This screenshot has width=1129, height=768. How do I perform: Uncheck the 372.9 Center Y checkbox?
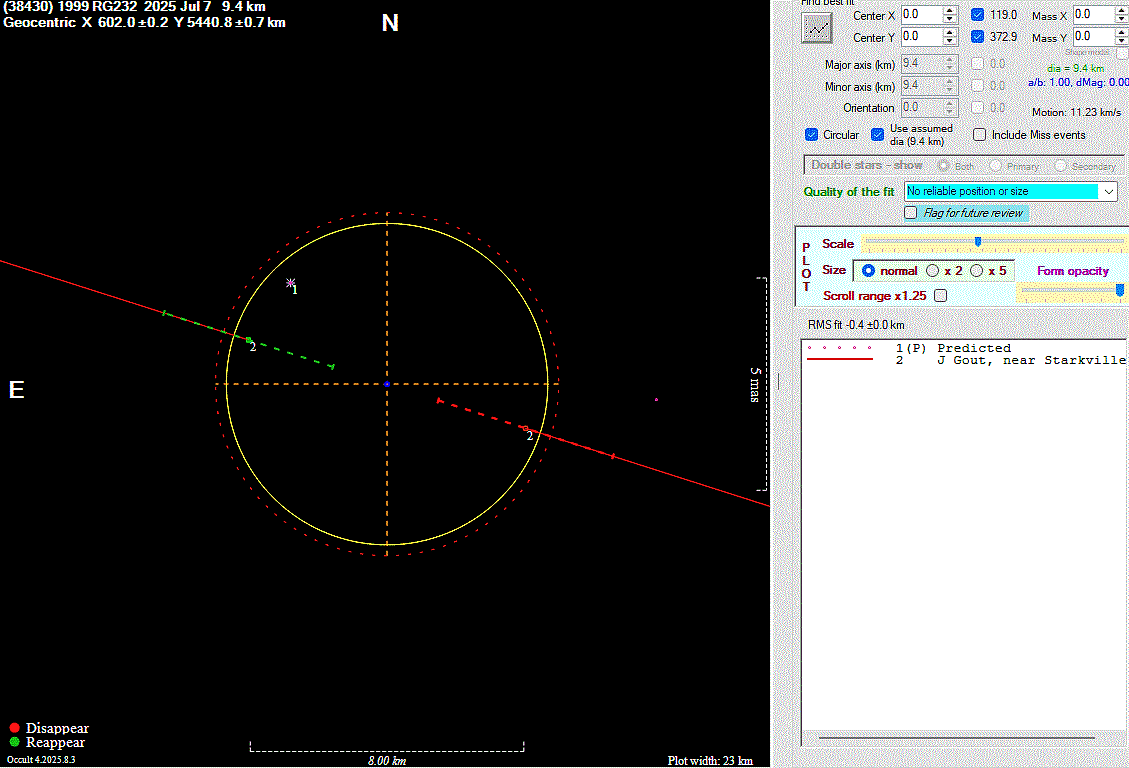click(x=977, y=37)
